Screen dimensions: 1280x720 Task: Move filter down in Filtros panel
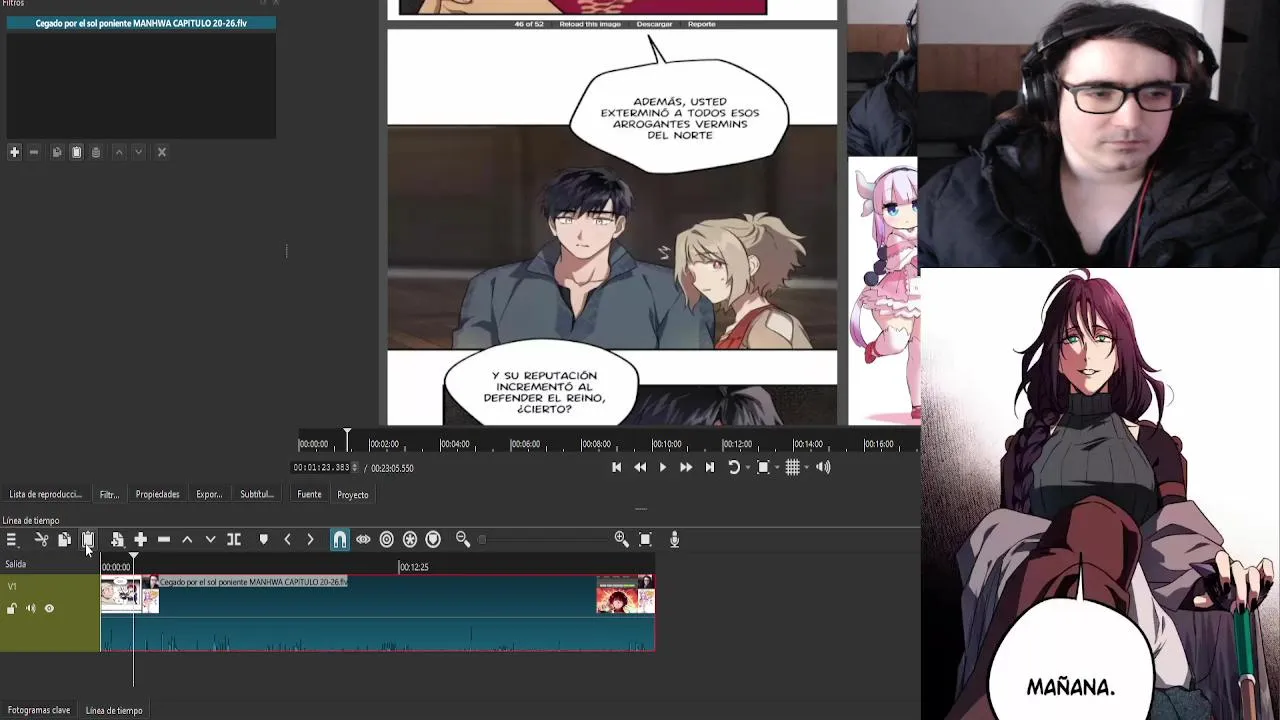(x=138, y=152)
